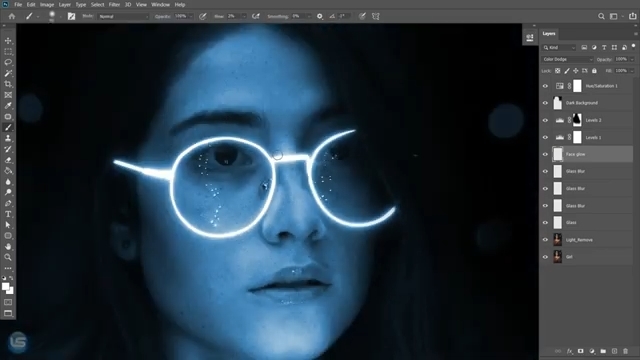Select the Move tool

(8, 41)
